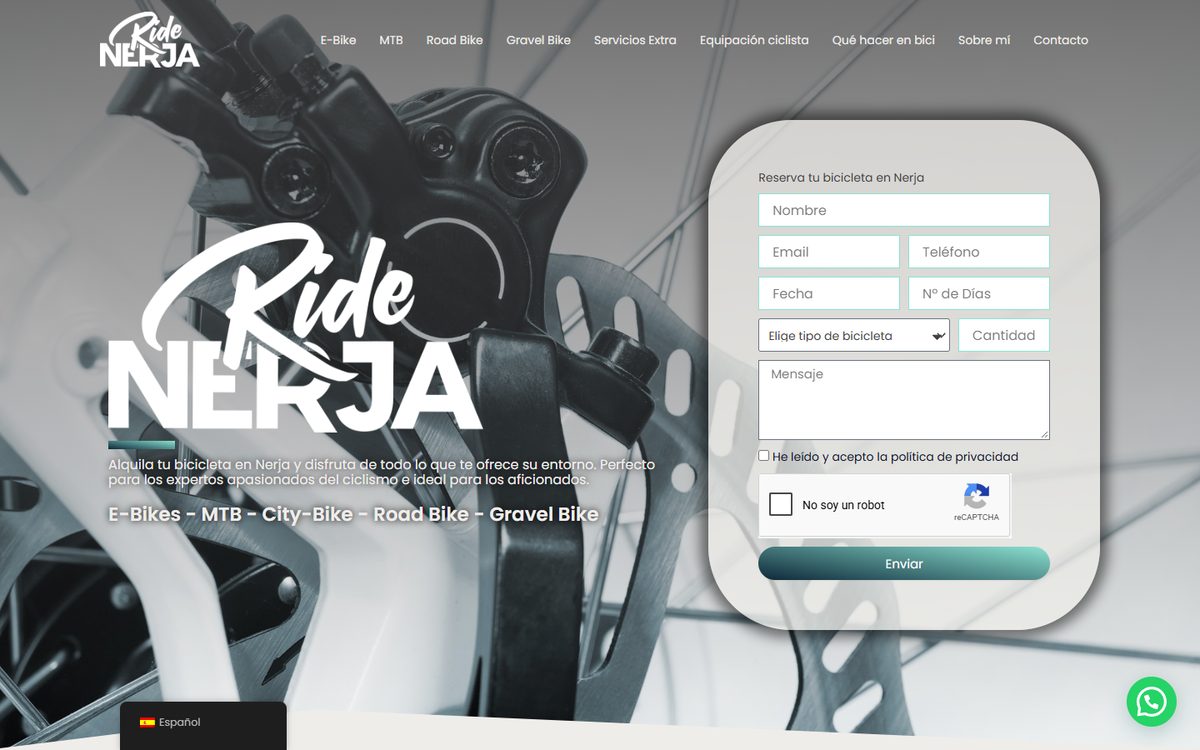
Task: Accept the privacy policy checkbox
Action: coord(764,456)
